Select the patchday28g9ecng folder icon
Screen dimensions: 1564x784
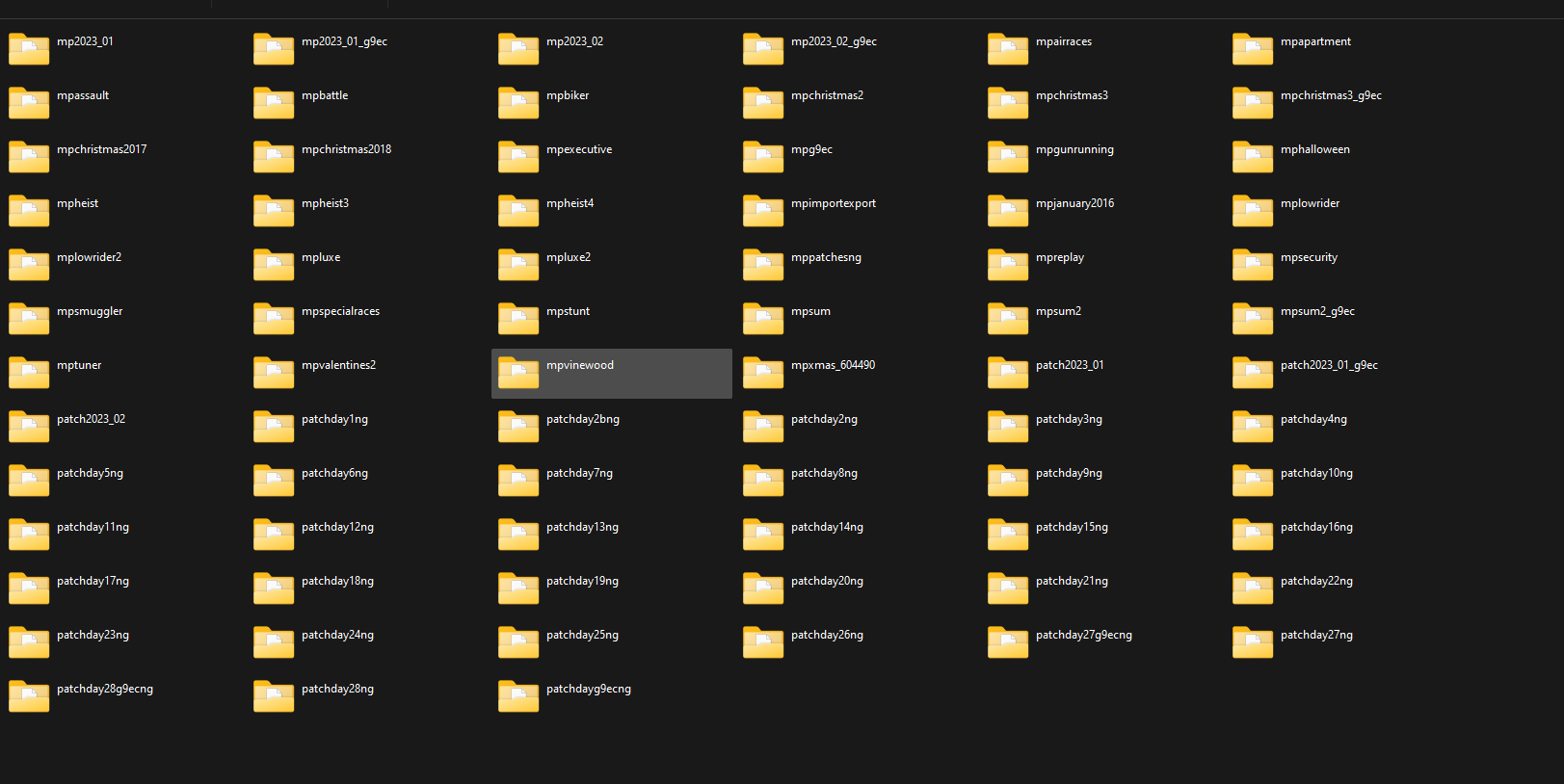point(29,696)
